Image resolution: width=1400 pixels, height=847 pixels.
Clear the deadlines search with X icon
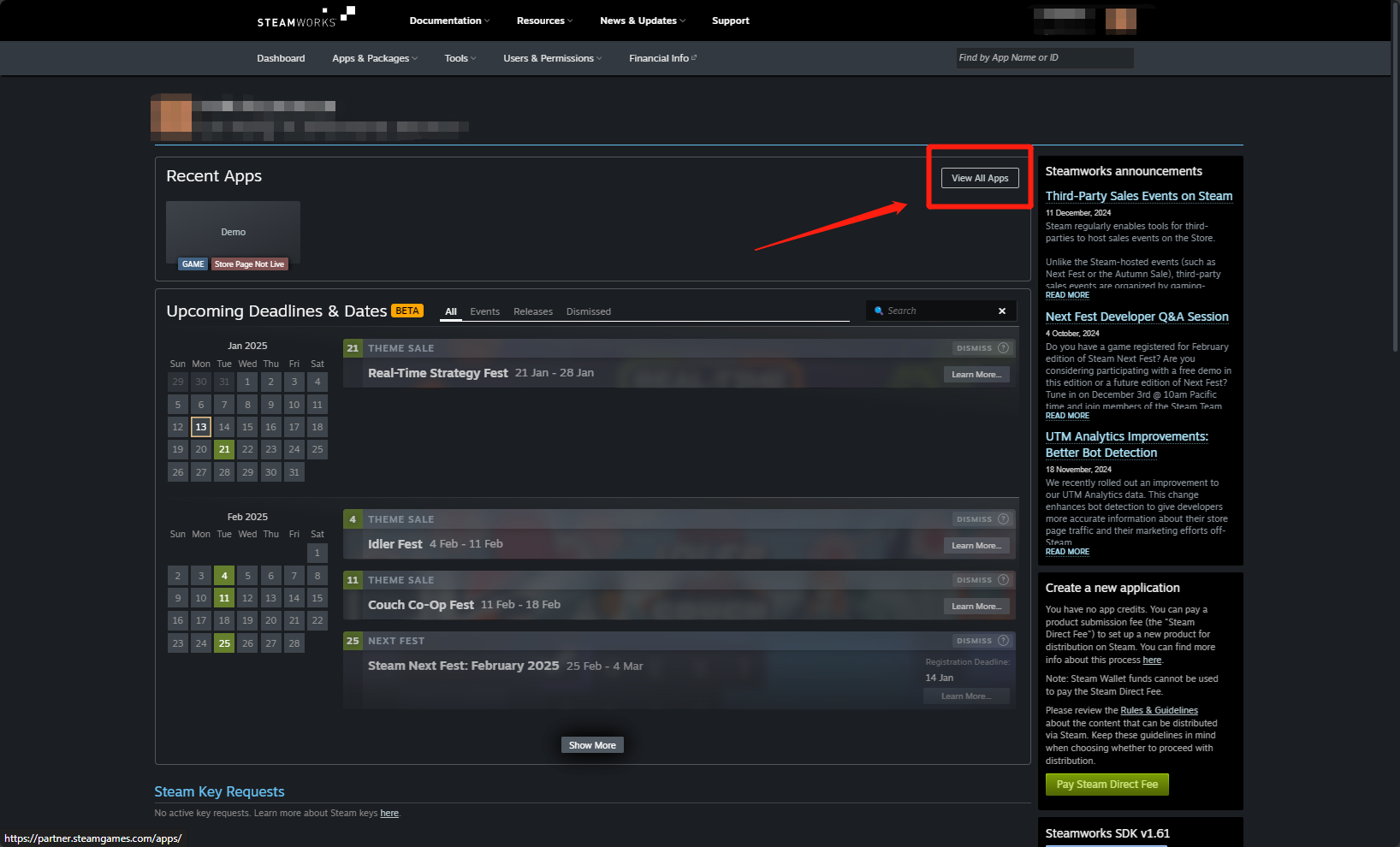[1002, 311]
